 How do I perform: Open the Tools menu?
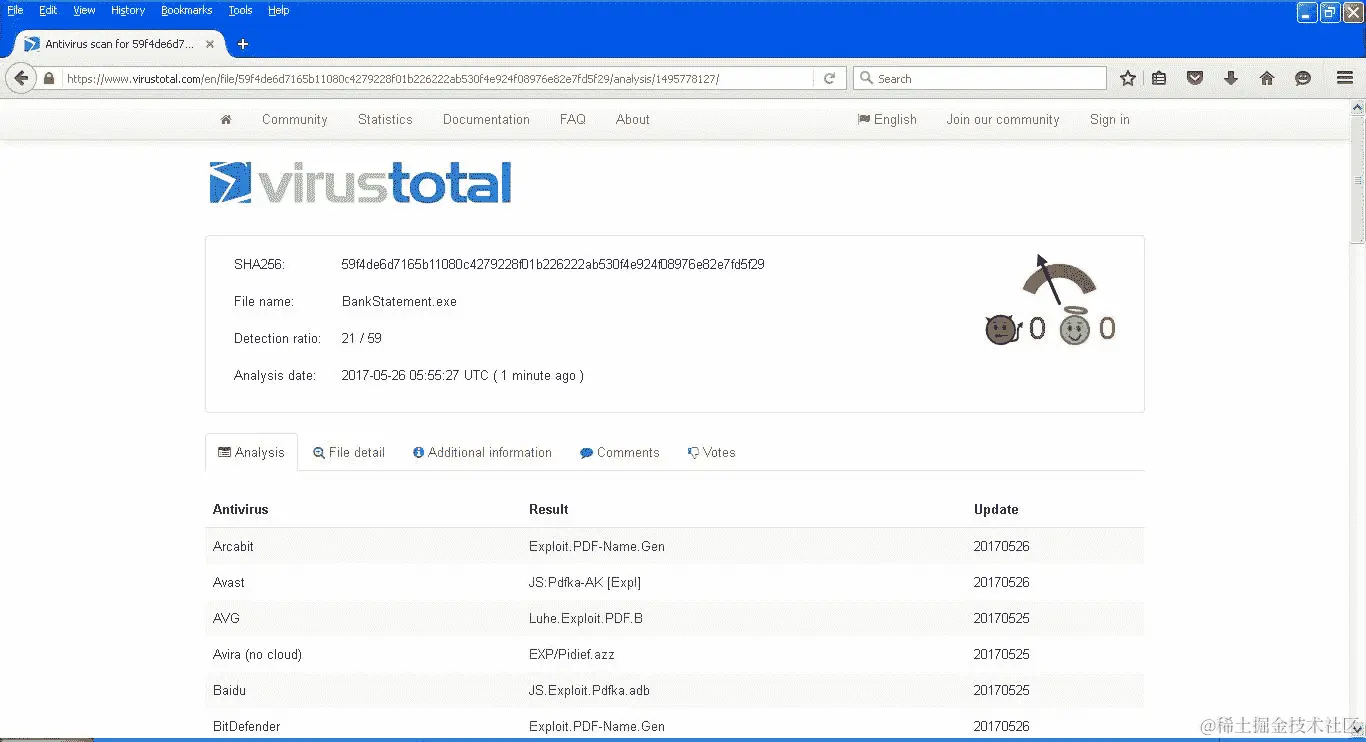pyautogui.click(x=240, y=10)
